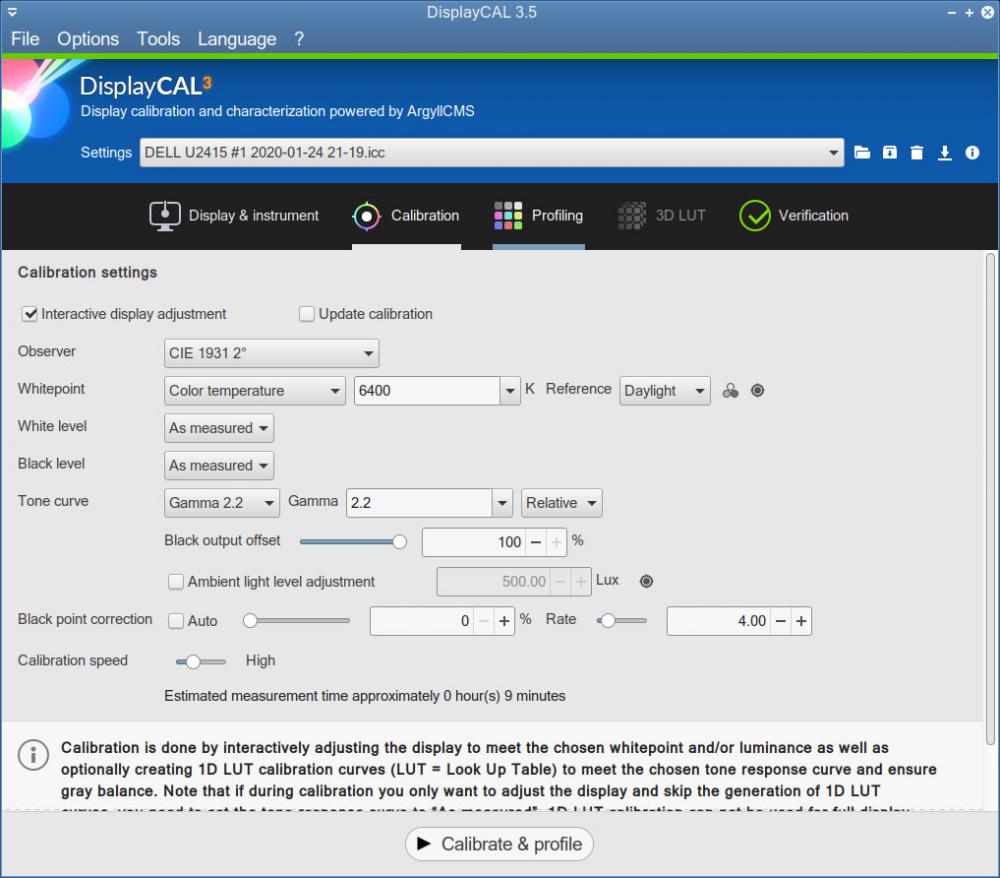The image size is (1000, 878).
Task: Open the Language menu
Action: (237, 39)
